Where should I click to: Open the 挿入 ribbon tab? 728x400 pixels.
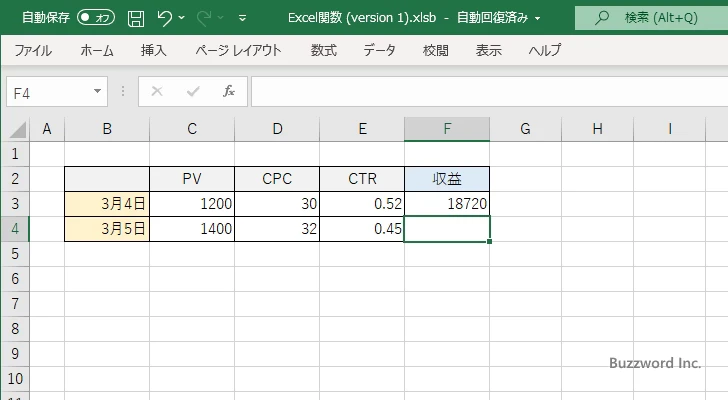(x=154, y=50)
